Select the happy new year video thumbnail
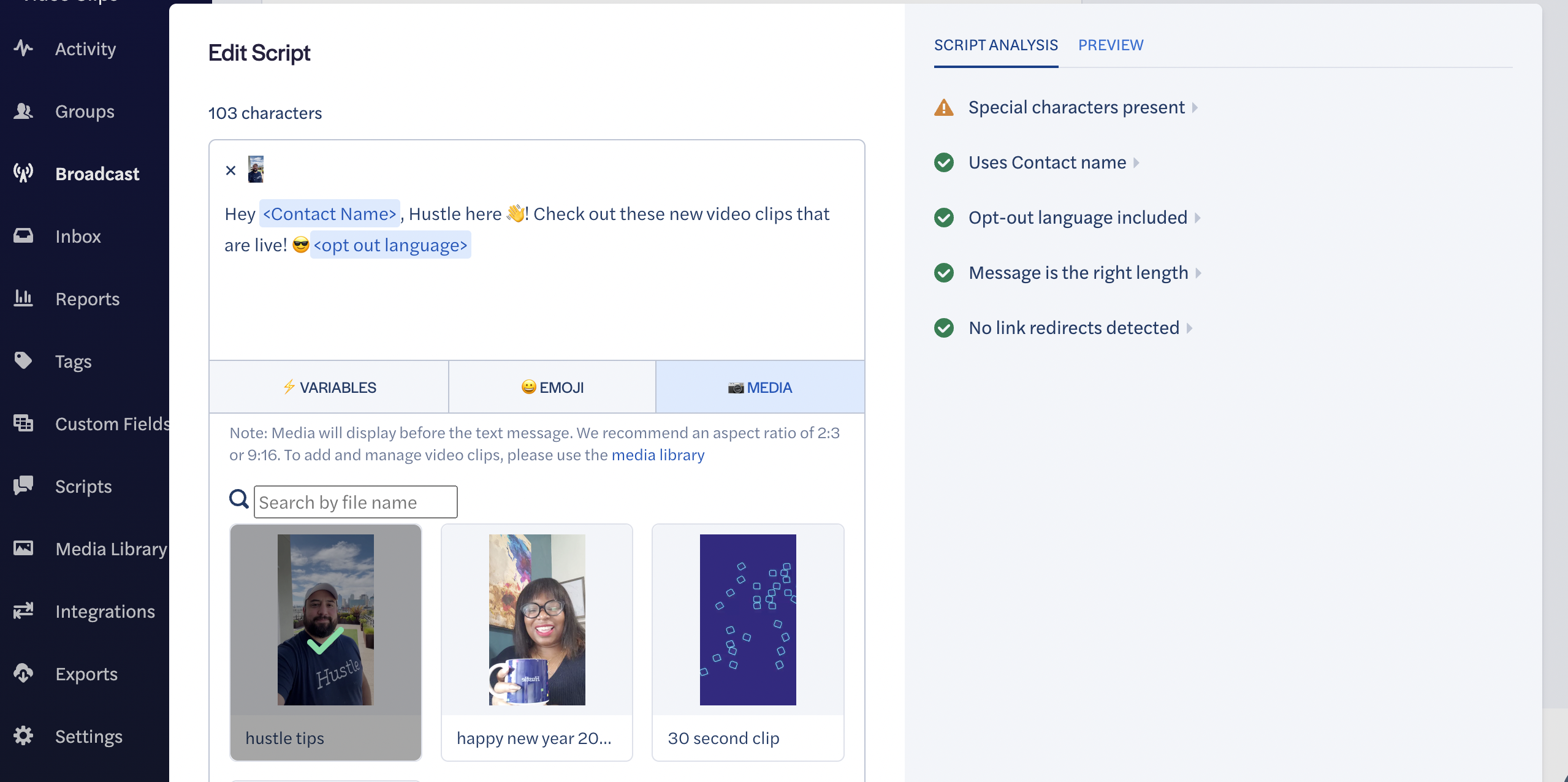 (537, 620)
